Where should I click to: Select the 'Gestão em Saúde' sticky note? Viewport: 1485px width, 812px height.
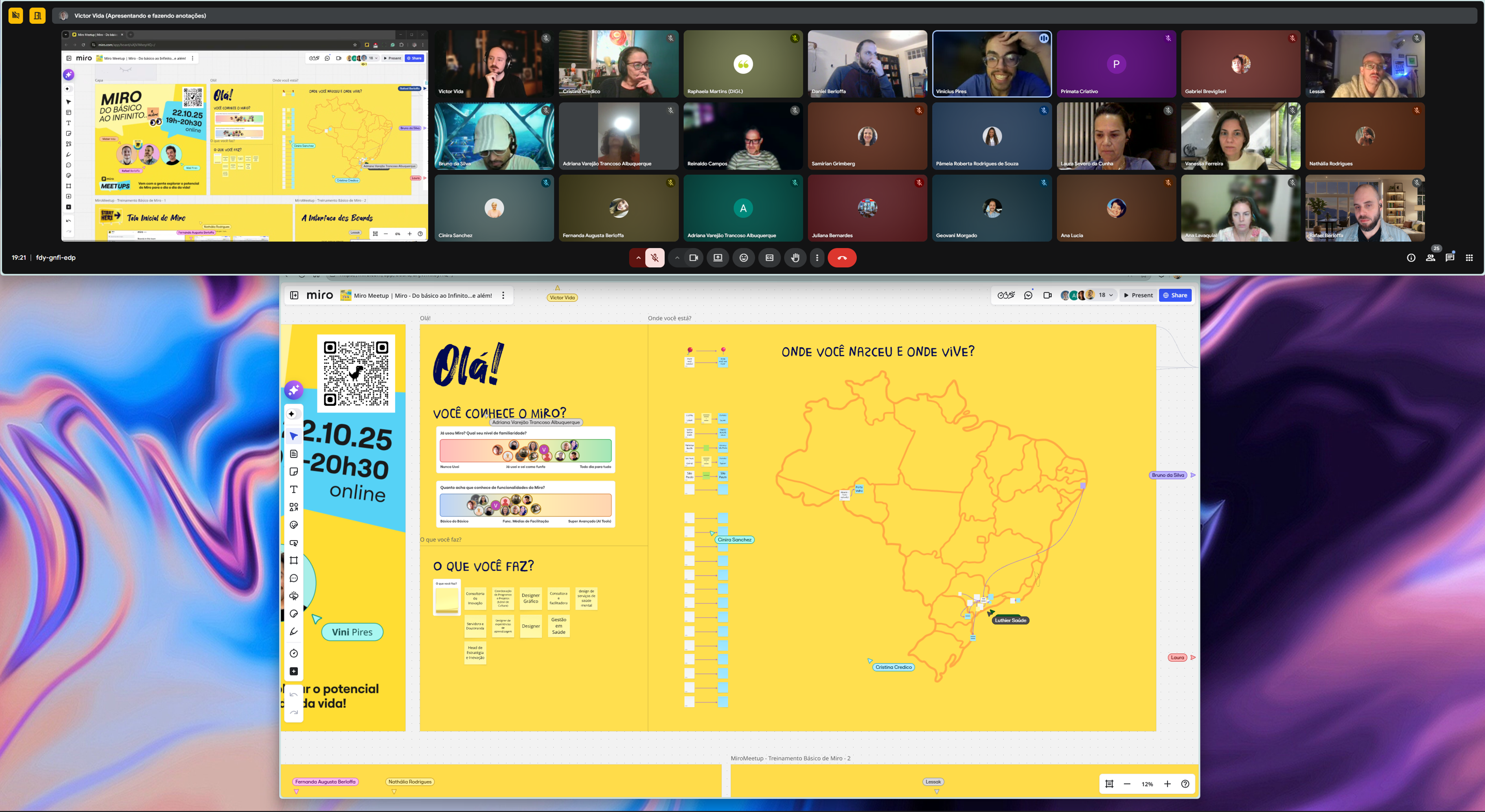(558, 626)
